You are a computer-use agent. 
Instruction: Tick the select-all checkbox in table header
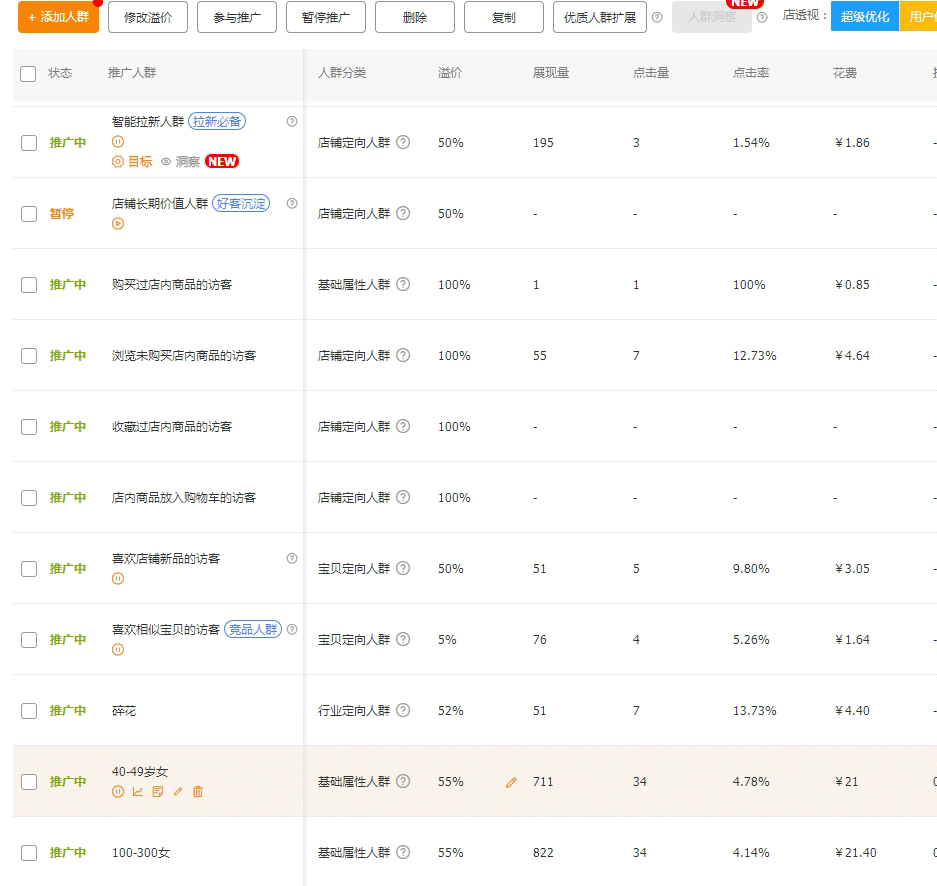28,73
